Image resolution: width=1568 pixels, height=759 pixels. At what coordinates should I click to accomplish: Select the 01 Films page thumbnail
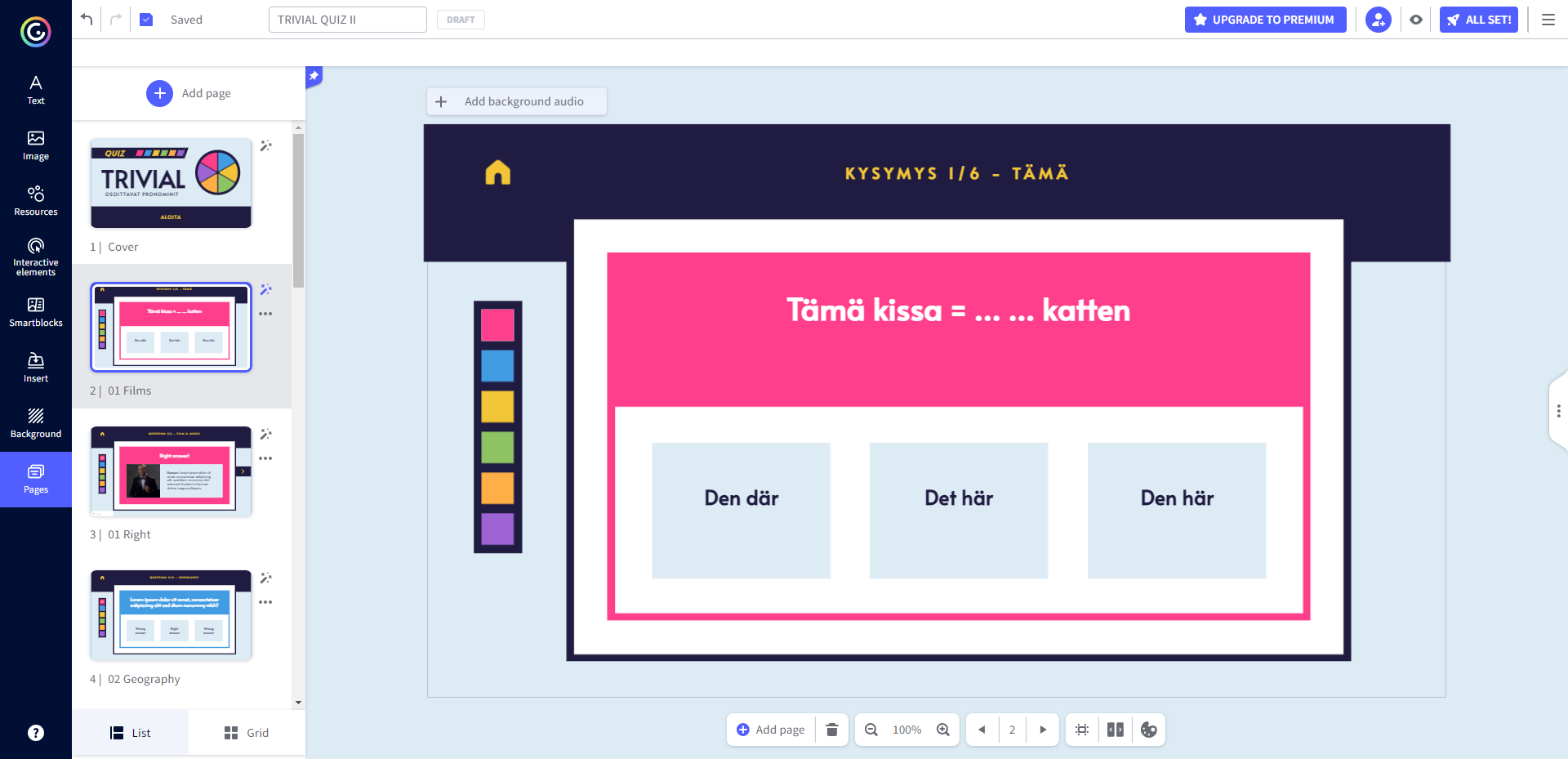tap(171, 327)
